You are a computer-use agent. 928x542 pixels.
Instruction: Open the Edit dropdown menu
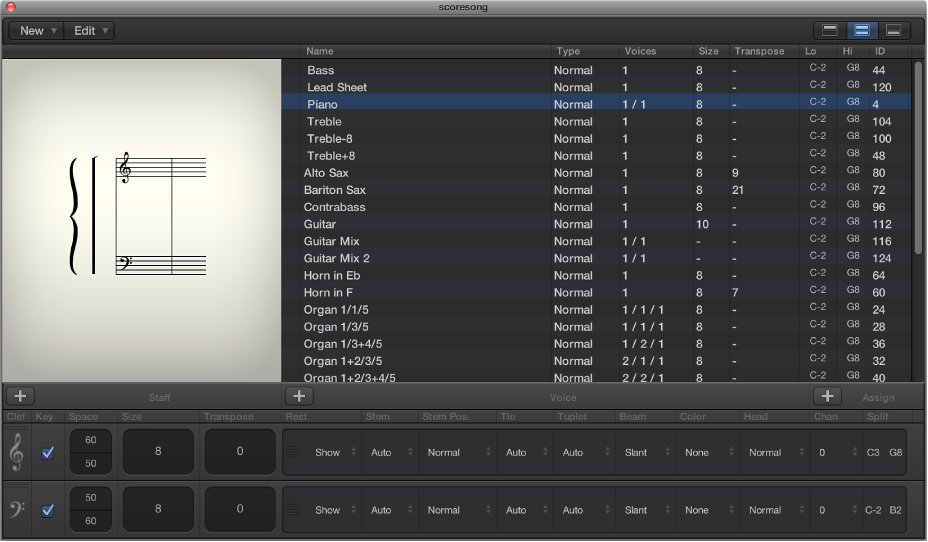[x=90, y=31]
